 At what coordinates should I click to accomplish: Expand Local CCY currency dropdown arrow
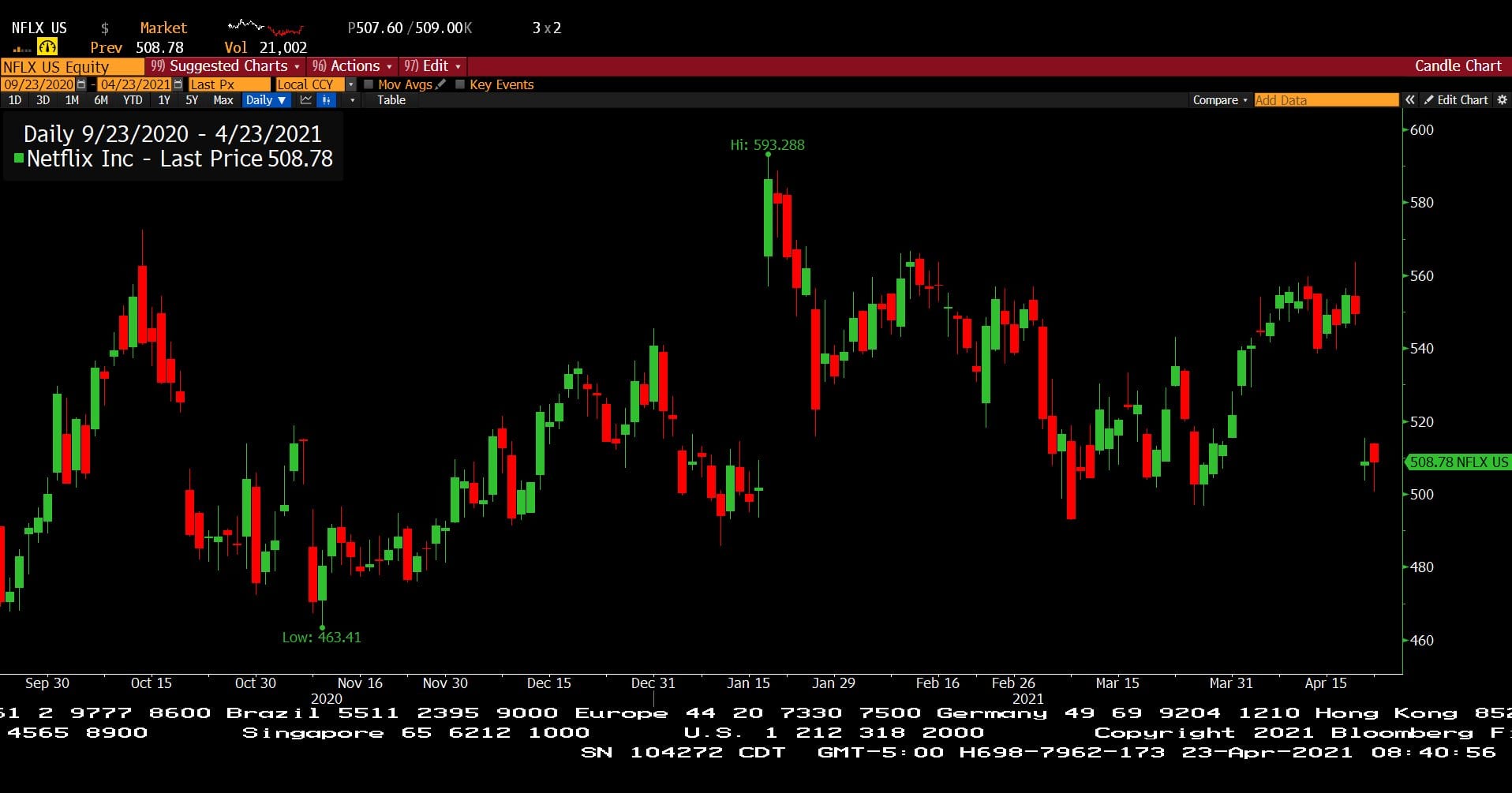[351, 84]
